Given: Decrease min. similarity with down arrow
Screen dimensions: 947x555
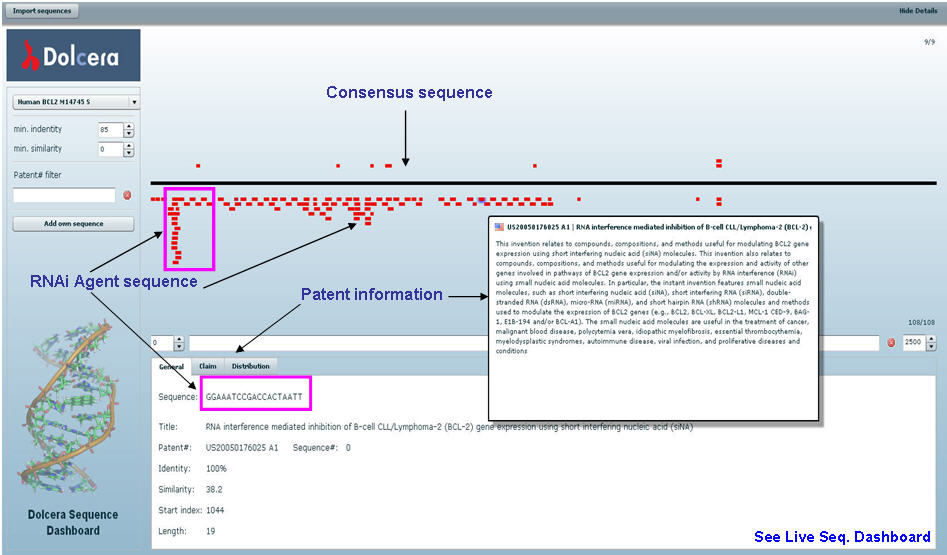Looking at the screenshot, I should coord(128,153).
